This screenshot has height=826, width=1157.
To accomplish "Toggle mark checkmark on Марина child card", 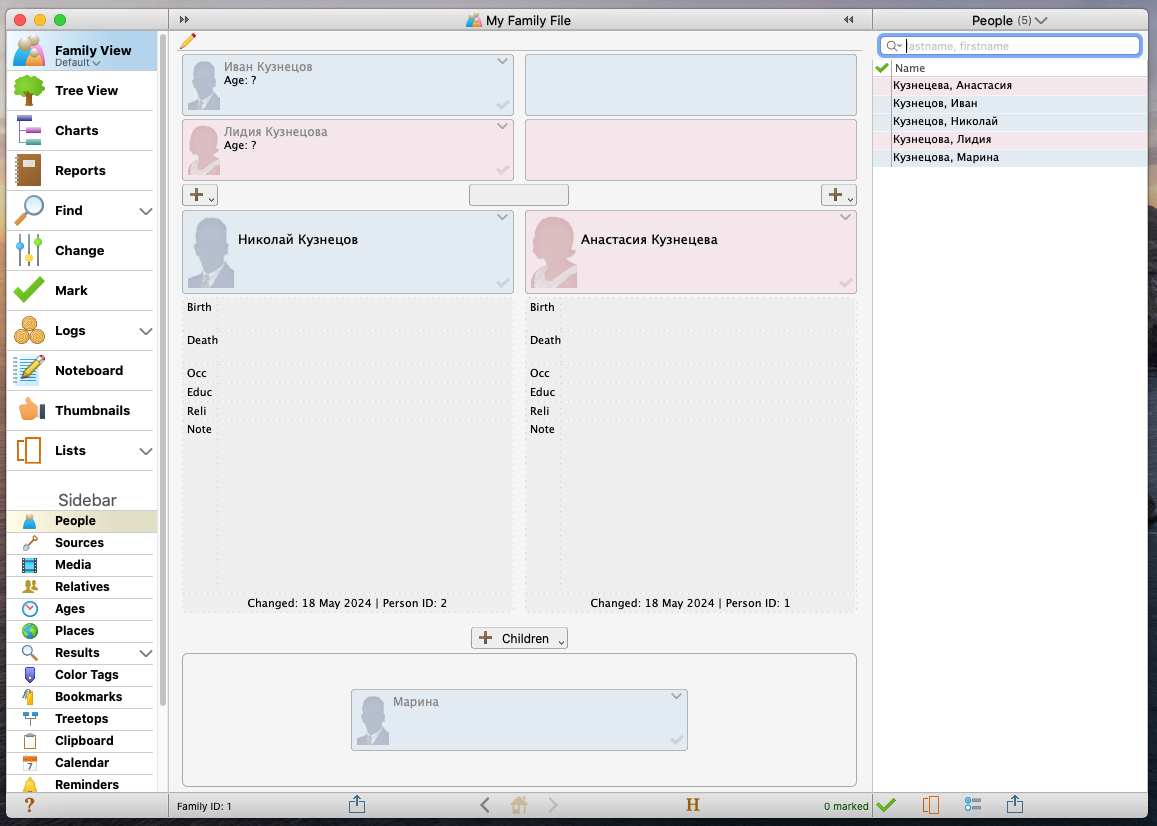I will point(677,740).
